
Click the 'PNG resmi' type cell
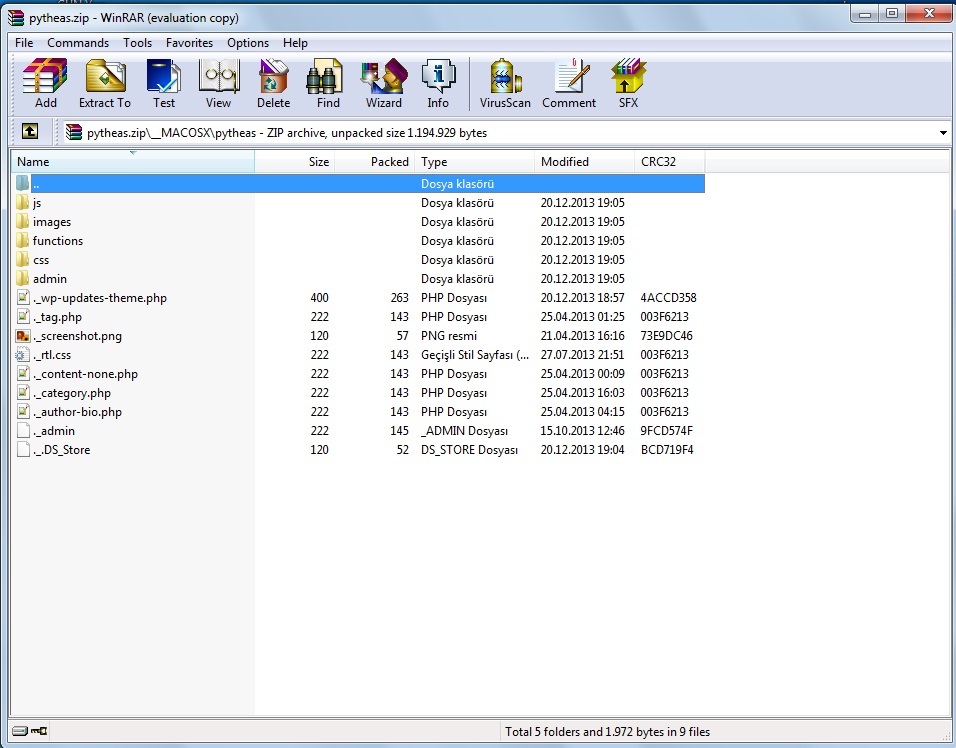point(449,335)
